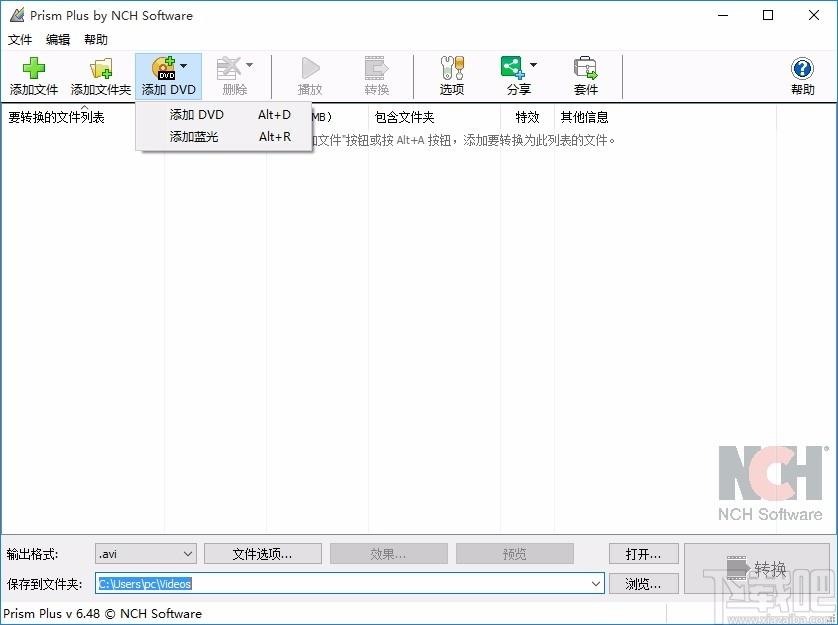Expand the save folder path dropdown arrow
838x625 pixels.
click(x=596, y=584)
